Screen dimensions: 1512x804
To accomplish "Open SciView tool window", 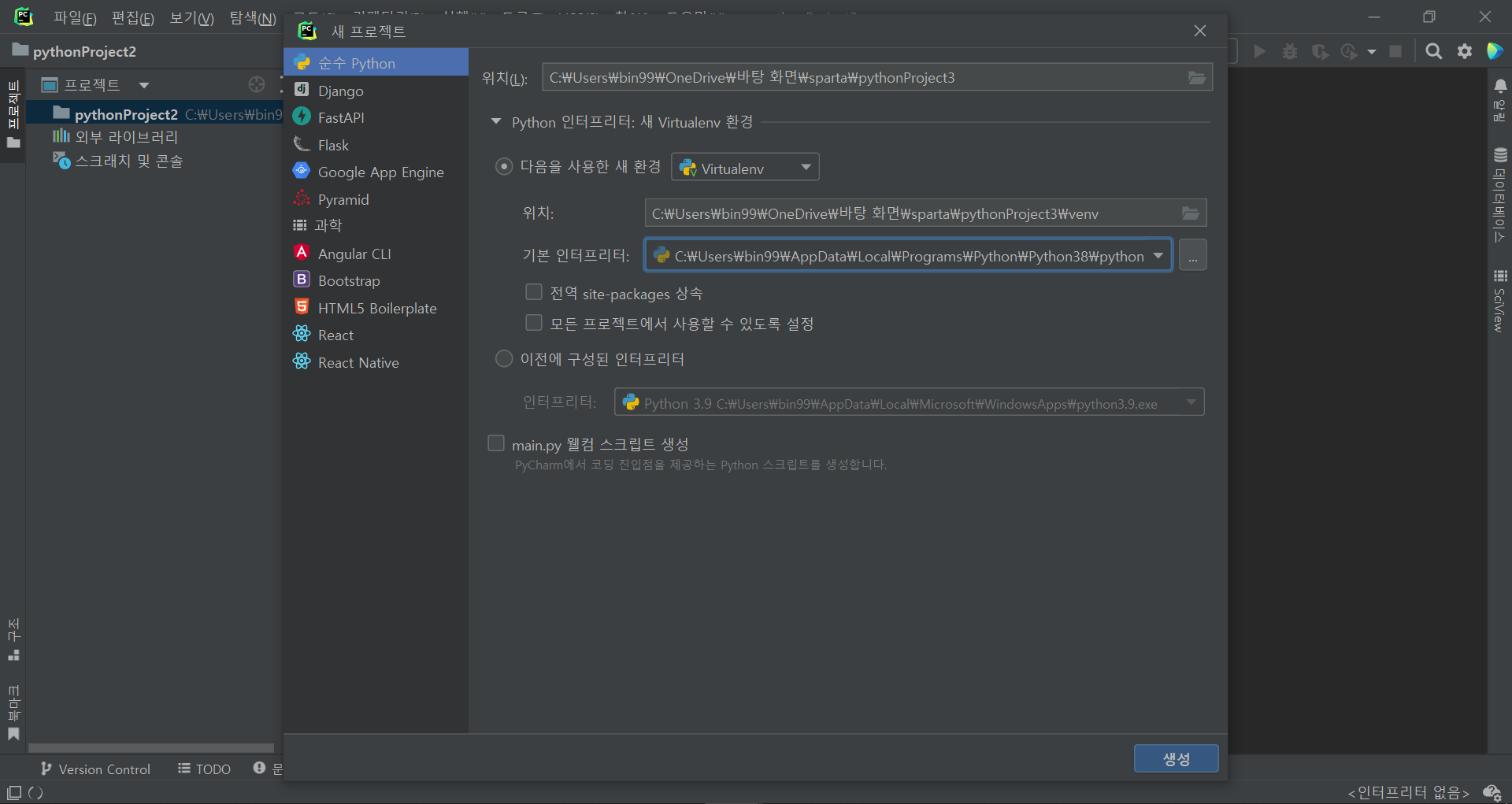I will pyautogui.click(x=1499, y=301).
